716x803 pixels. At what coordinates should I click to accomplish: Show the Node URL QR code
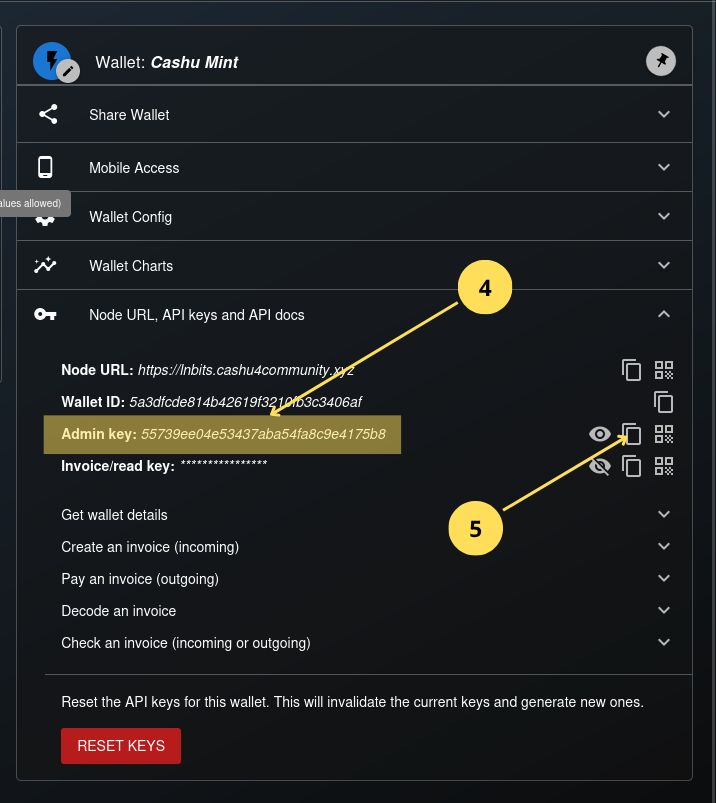point(664,370)
